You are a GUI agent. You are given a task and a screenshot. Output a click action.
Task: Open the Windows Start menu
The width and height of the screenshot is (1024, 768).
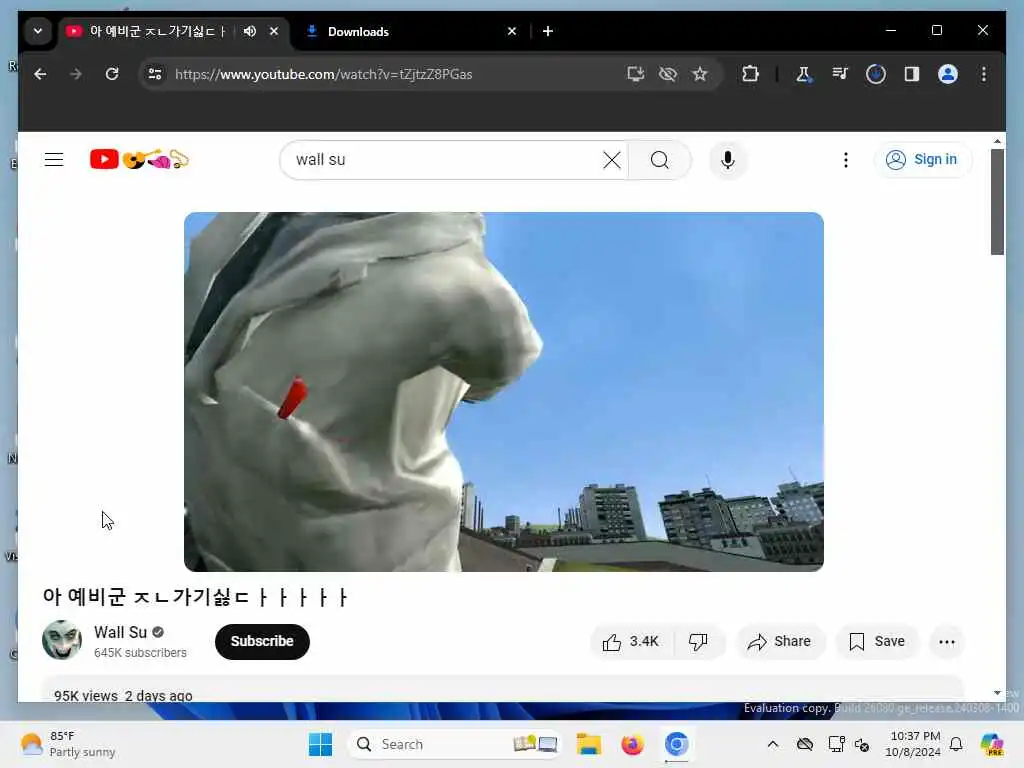pos(321,744)
